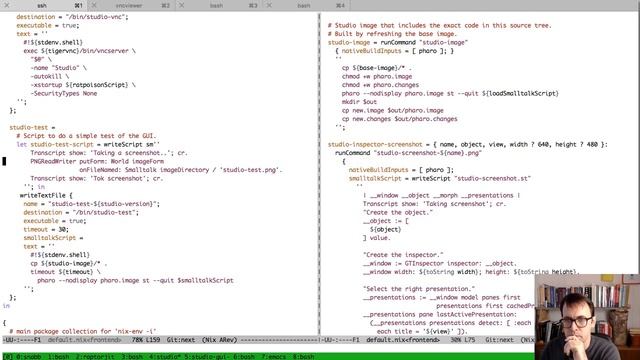Click the mkdir $out line
The width and height of the screenshot is (640, 360).
tap(359, 102)
